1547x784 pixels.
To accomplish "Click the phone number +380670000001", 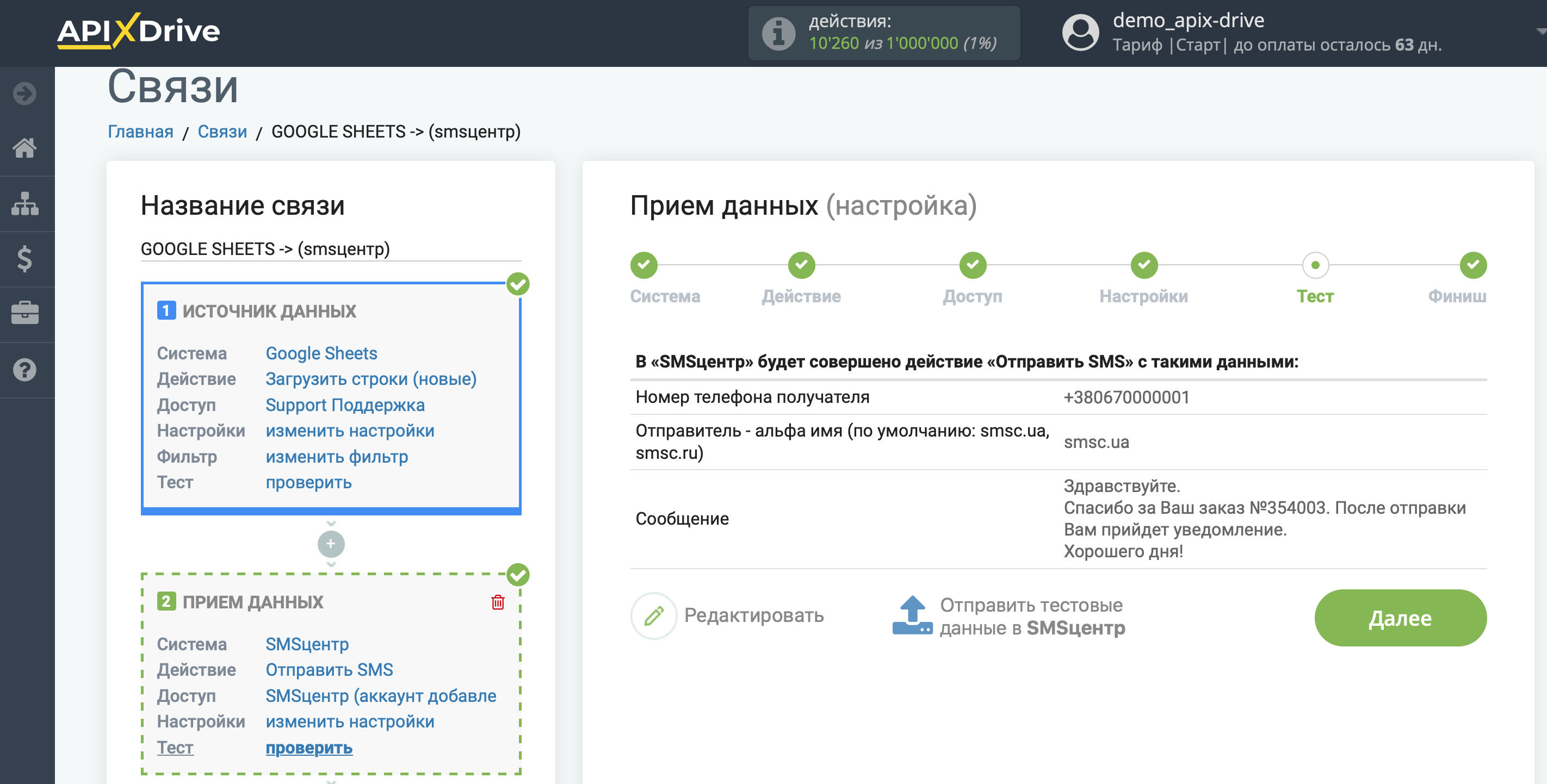I will pos(1126,397).
